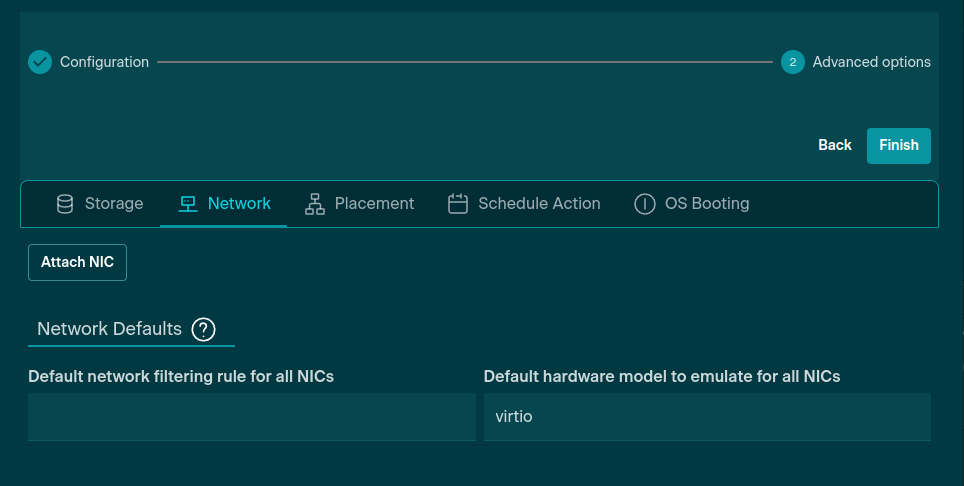Viewport: 964px width, 486px height.
Task: Open the Network Defaults help icon
Action: (x=203, y=329)
